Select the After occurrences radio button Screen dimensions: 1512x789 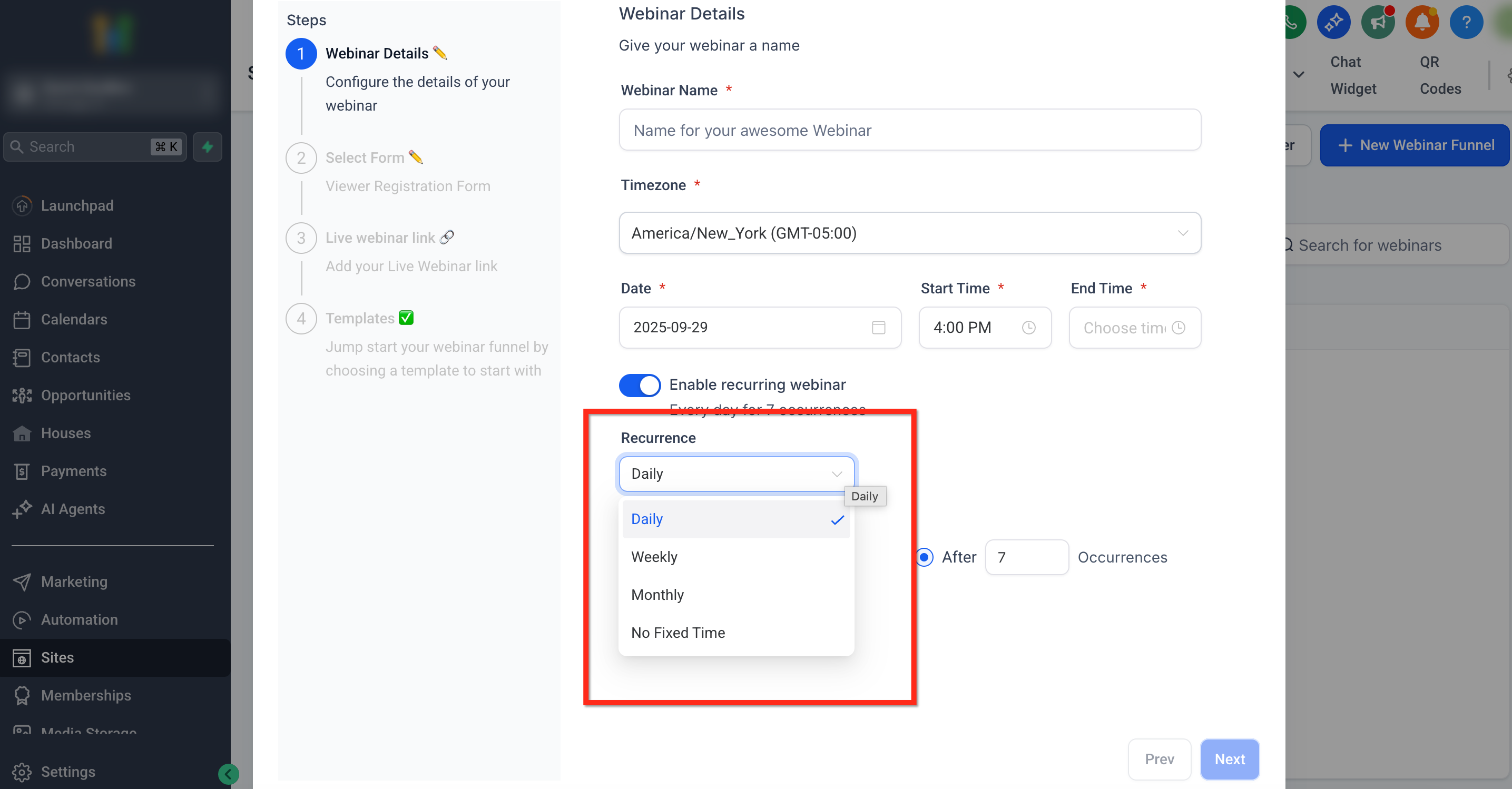[925, 557]
